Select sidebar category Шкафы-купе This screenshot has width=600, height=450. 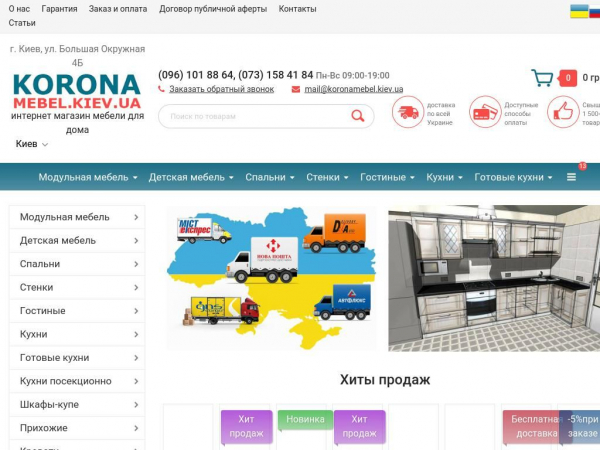[x=77, y=404]
